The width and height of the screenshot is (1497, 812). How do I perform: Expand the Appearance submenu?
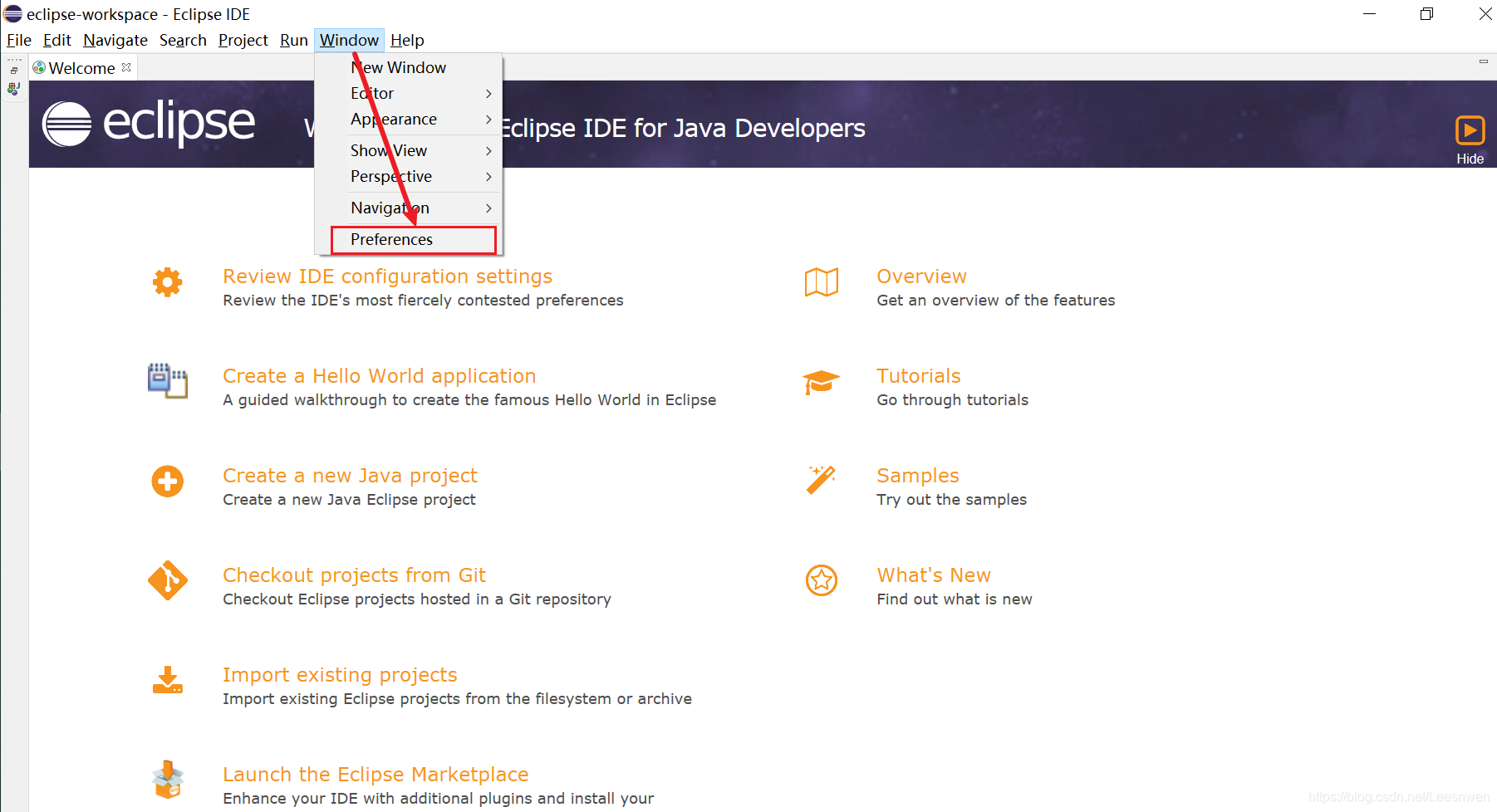pyautogui.click(x=409, y=119)
